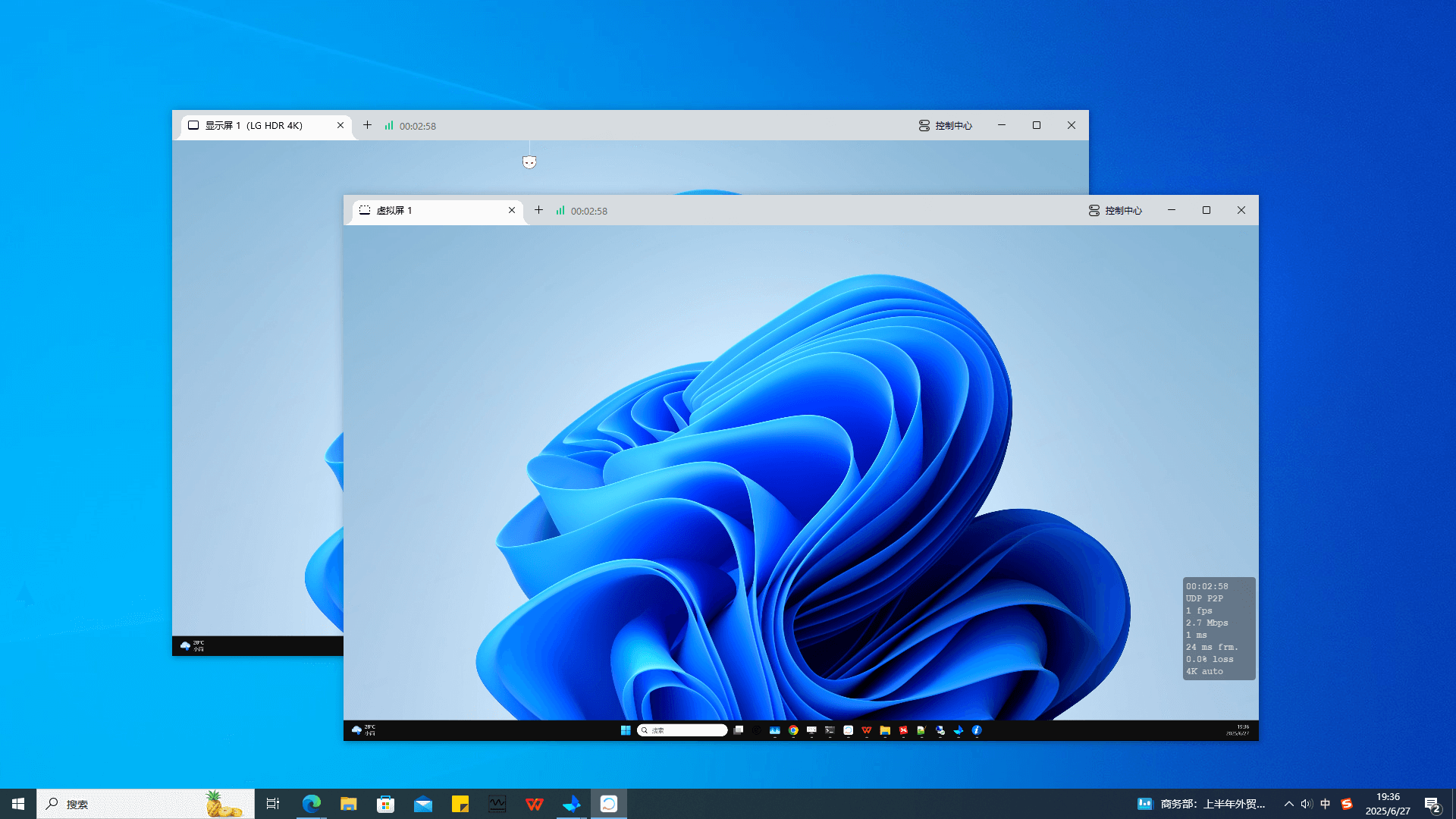Viewport: 1456px width, 819px height.
Task: Click the remote taskbar search box
Action: pyautogui.click(x=682, y=730)
